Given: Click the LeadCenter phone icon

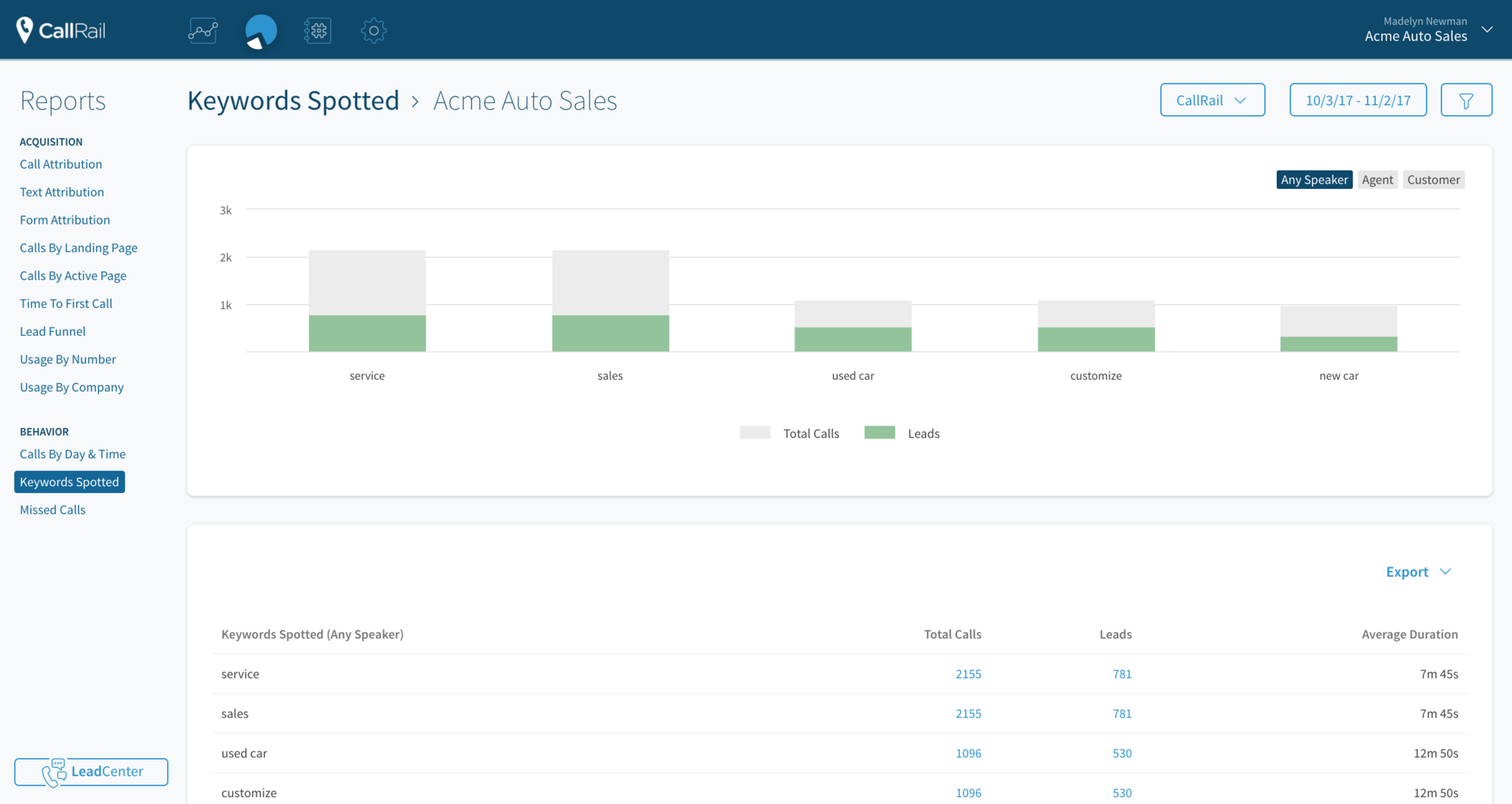Looking at the screenshot, I should click(54, 772).
